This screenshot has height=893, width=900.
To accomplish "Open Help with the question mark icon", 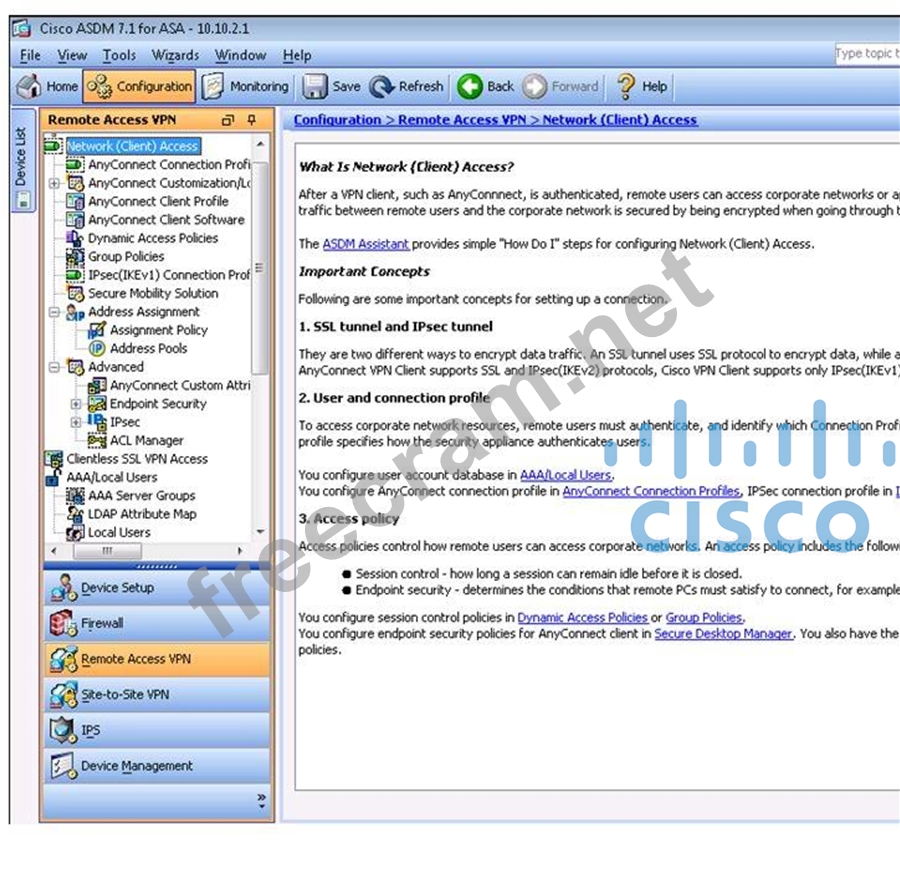I will (626, 87).
